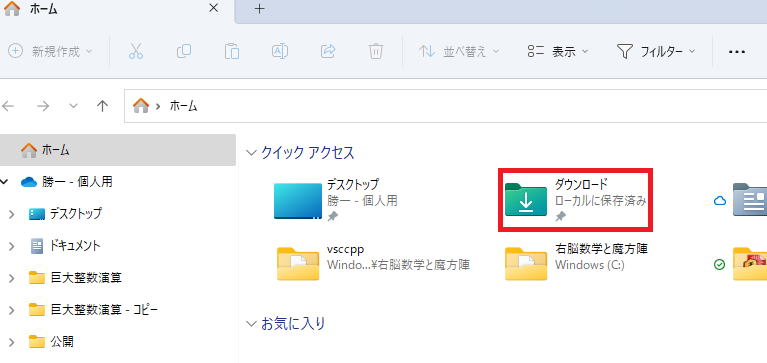Viewport: 767px width, 363px height.
Task: Click the Delete trash can icon
Action: pyautogui.click(x=376, y=51)
